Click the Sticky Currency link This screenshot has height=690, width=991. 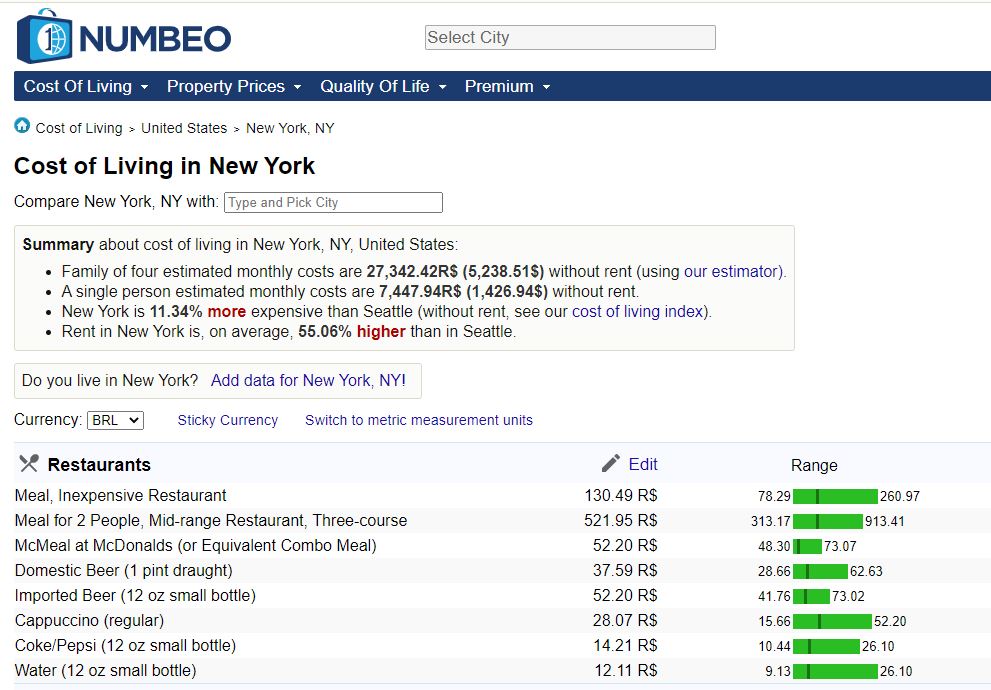point(228,421)
